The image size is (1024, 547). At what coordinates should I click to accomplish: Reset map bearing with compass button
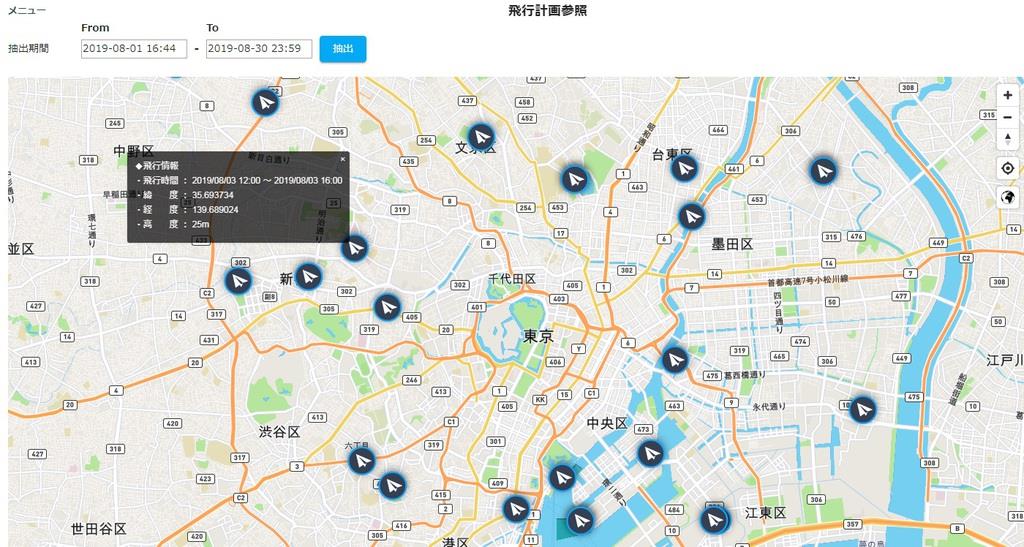point(1007,138)
